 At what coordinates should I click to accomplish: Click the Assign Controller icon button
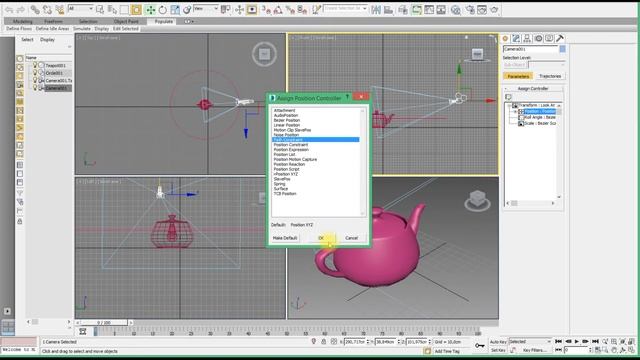508,97
